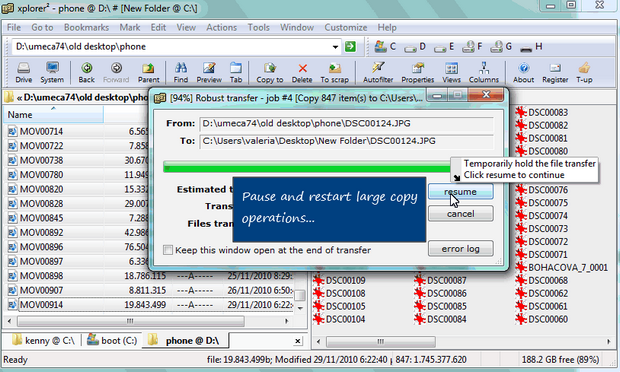Click the Drive toolbar icon
Screen dimensions: 620x372
(24, 72)
